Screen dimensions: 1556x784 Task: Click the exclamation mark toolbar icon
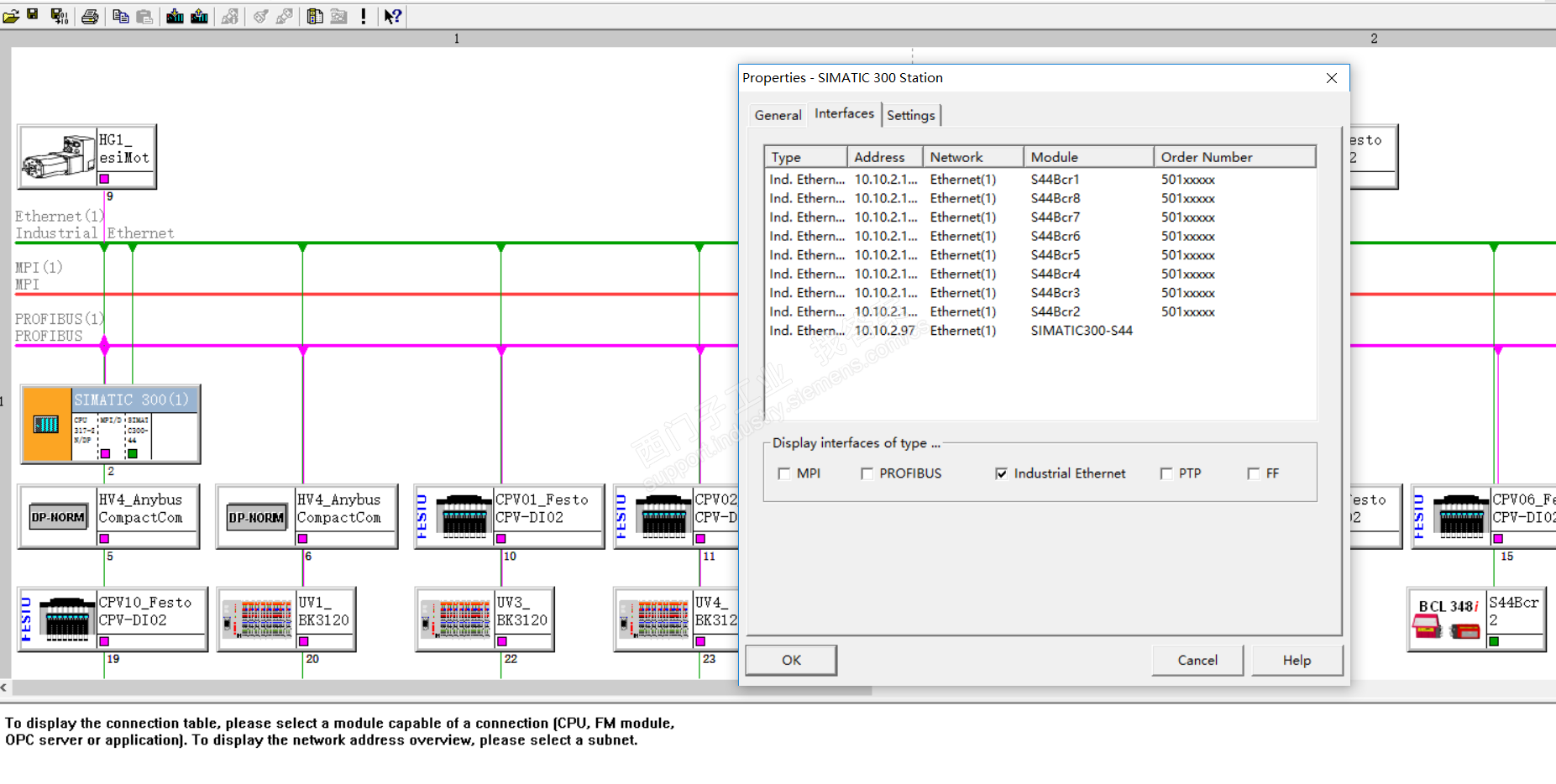coord(364,16)
